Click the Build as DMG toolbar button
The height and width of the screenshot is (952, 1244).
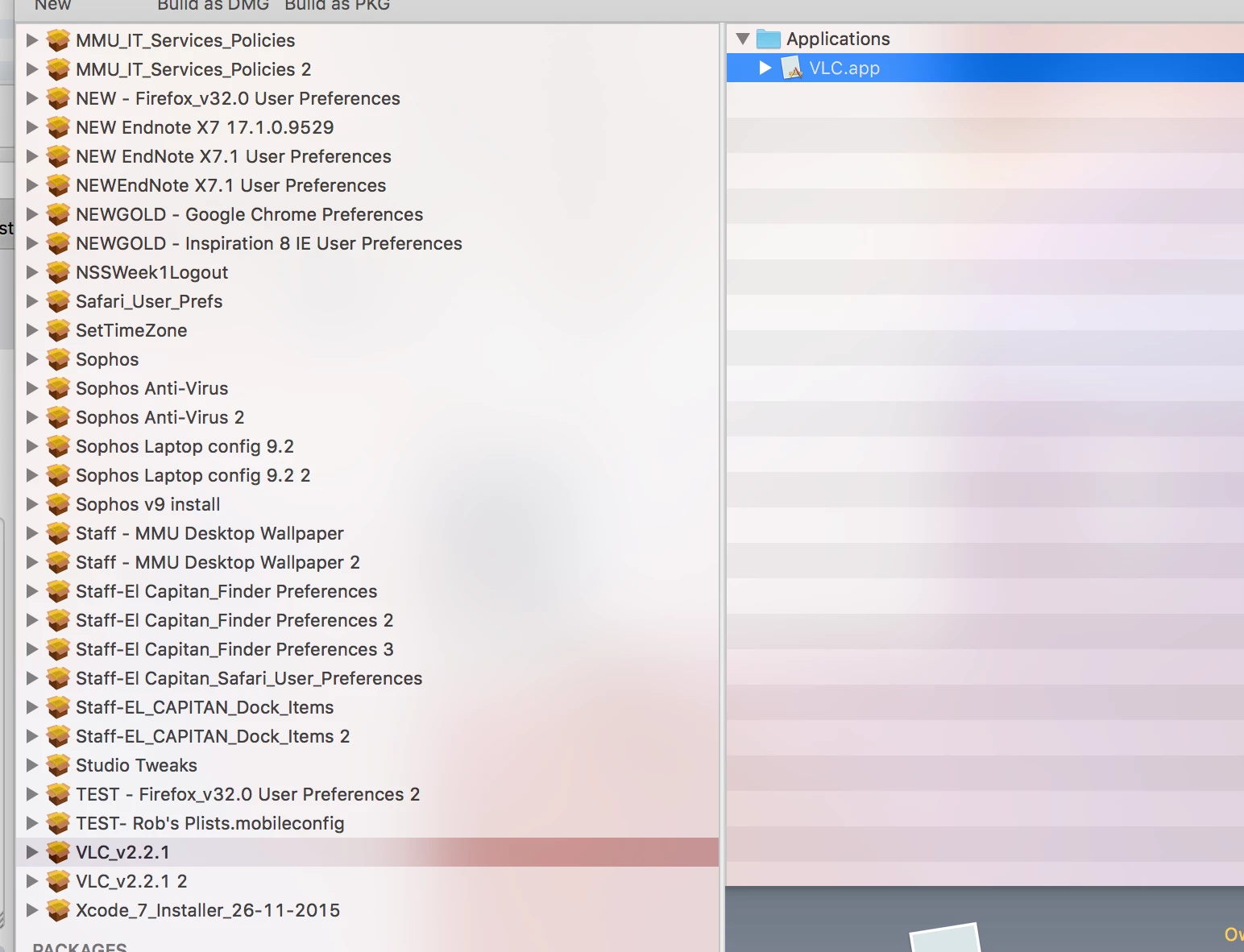click(x=213, y=5)
